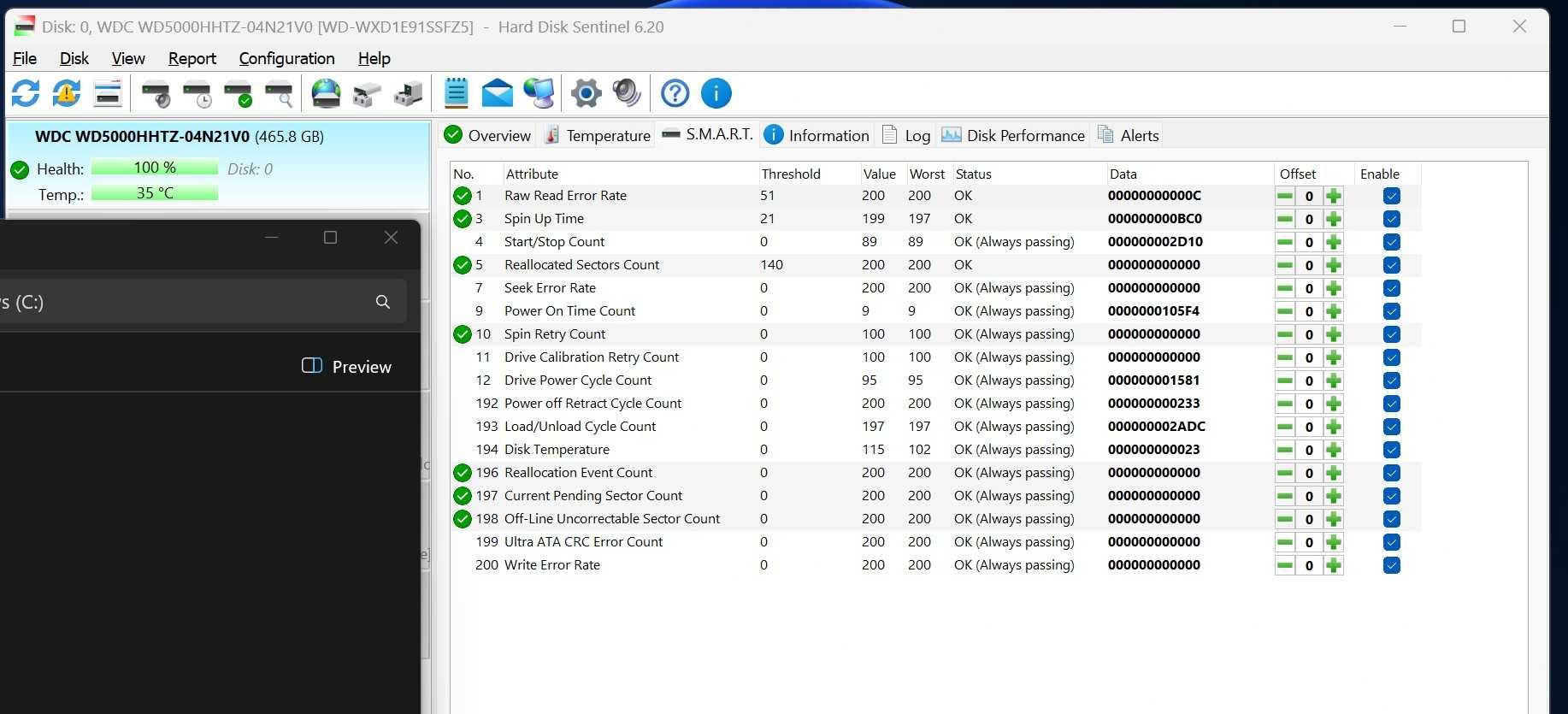Image resolution: width=1568 pixels, height=714 pixels.
Task: Click the Health 100 % green bar
Action: pos(155,168)
